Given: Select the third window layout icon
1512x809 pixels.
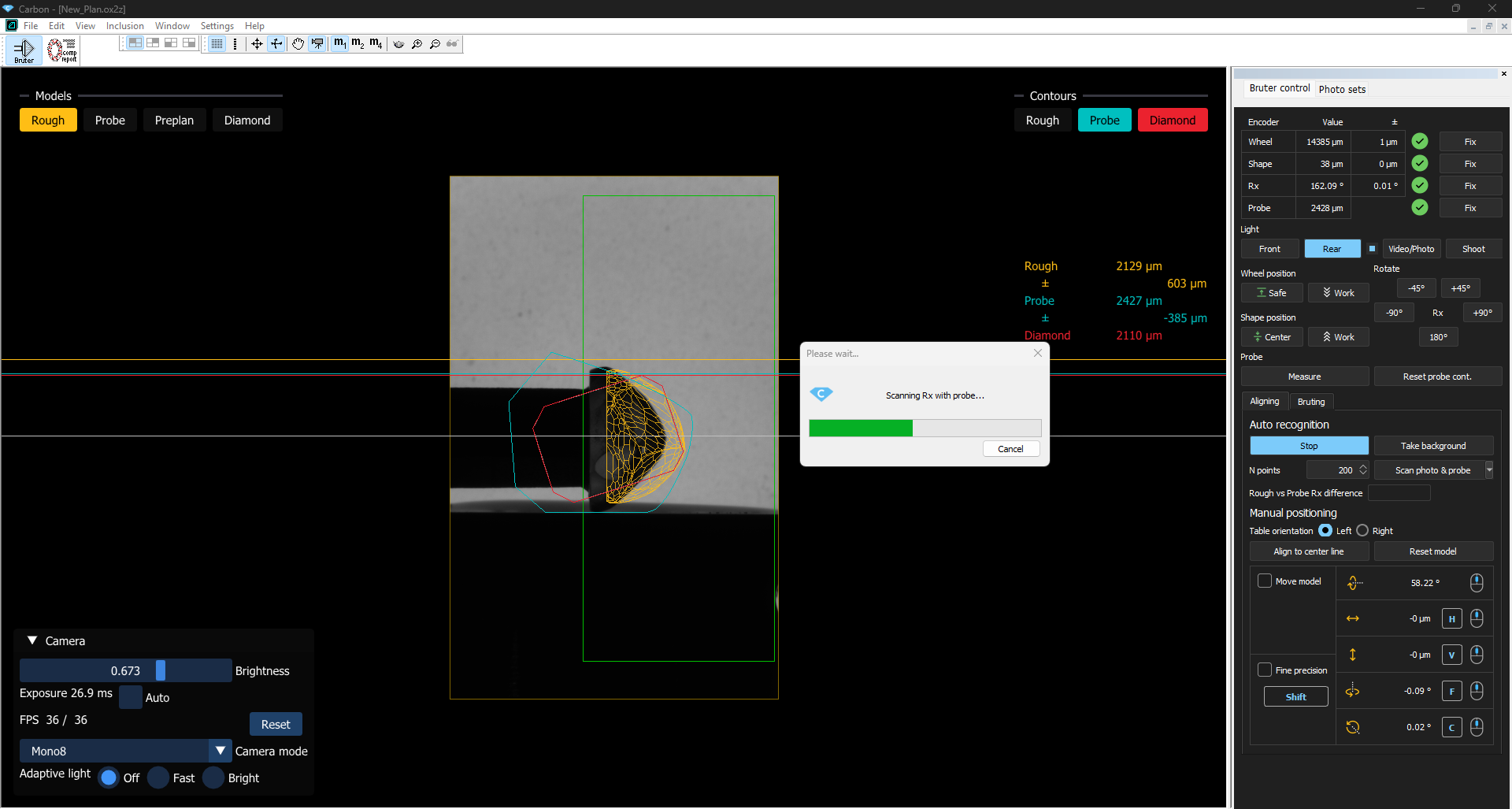Looking at the screenshot, I should coord(171,43).
